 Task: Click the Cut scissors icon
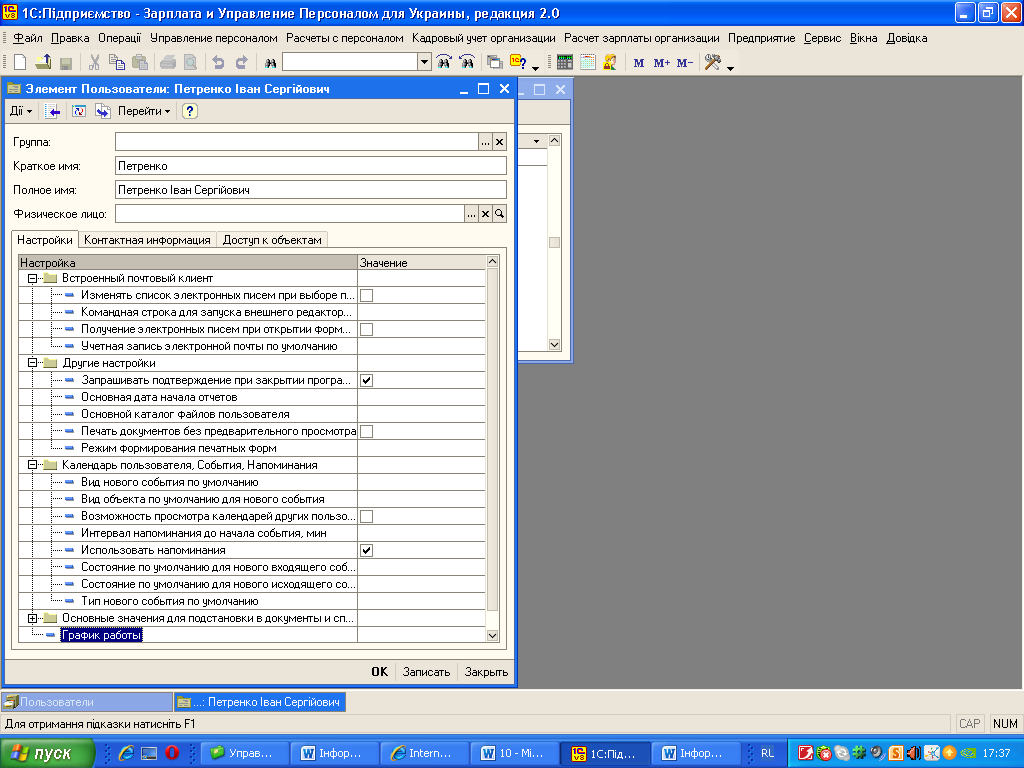94,62
